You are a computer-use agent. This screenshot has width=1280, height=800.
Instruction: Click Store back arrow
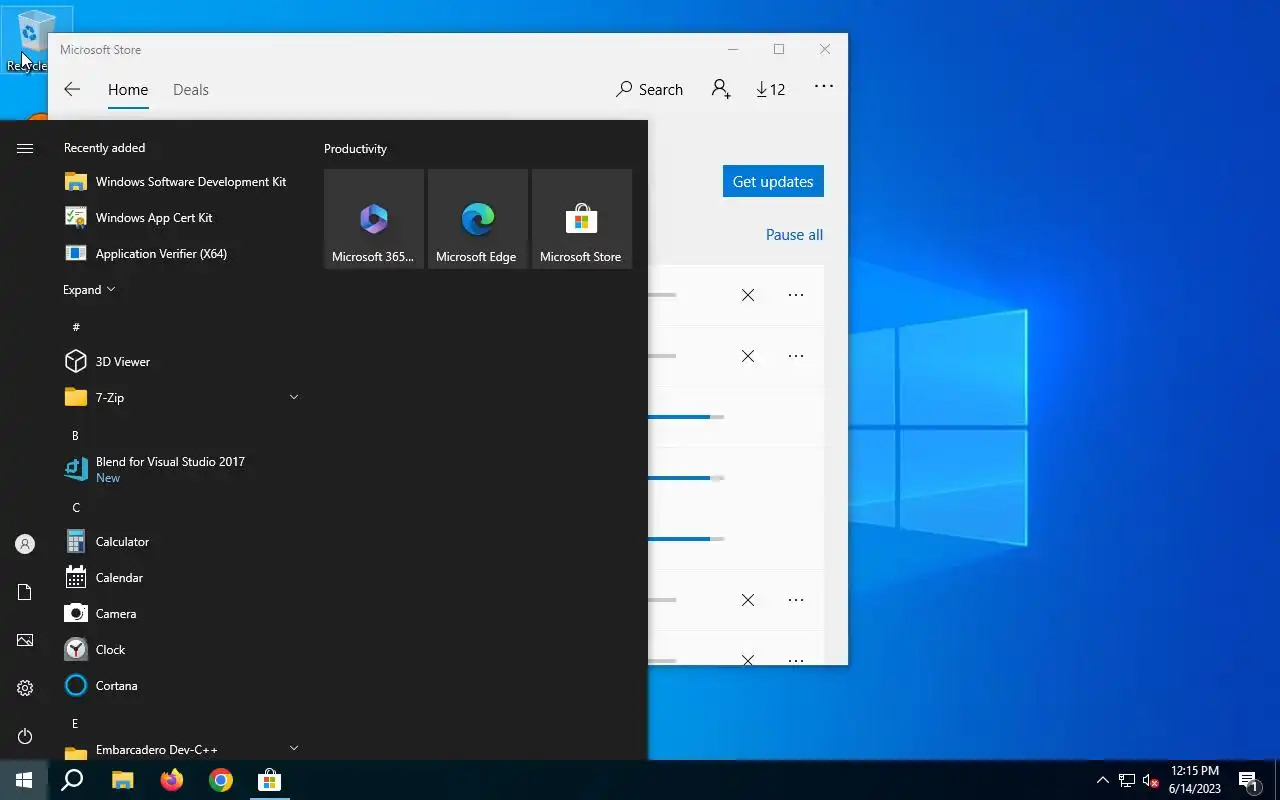72,89
